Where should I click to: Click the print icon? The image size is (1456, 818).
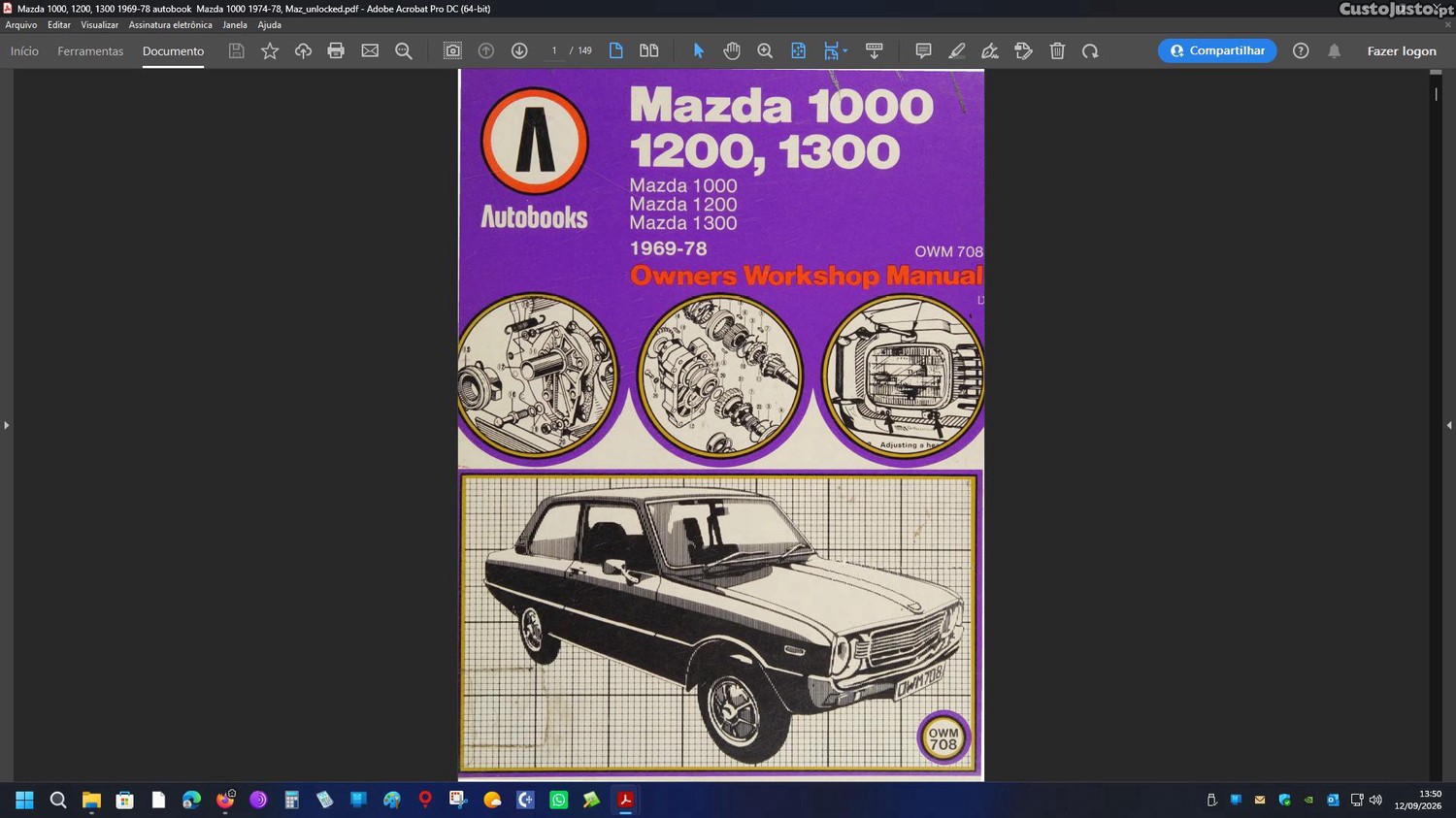(336, 51)
